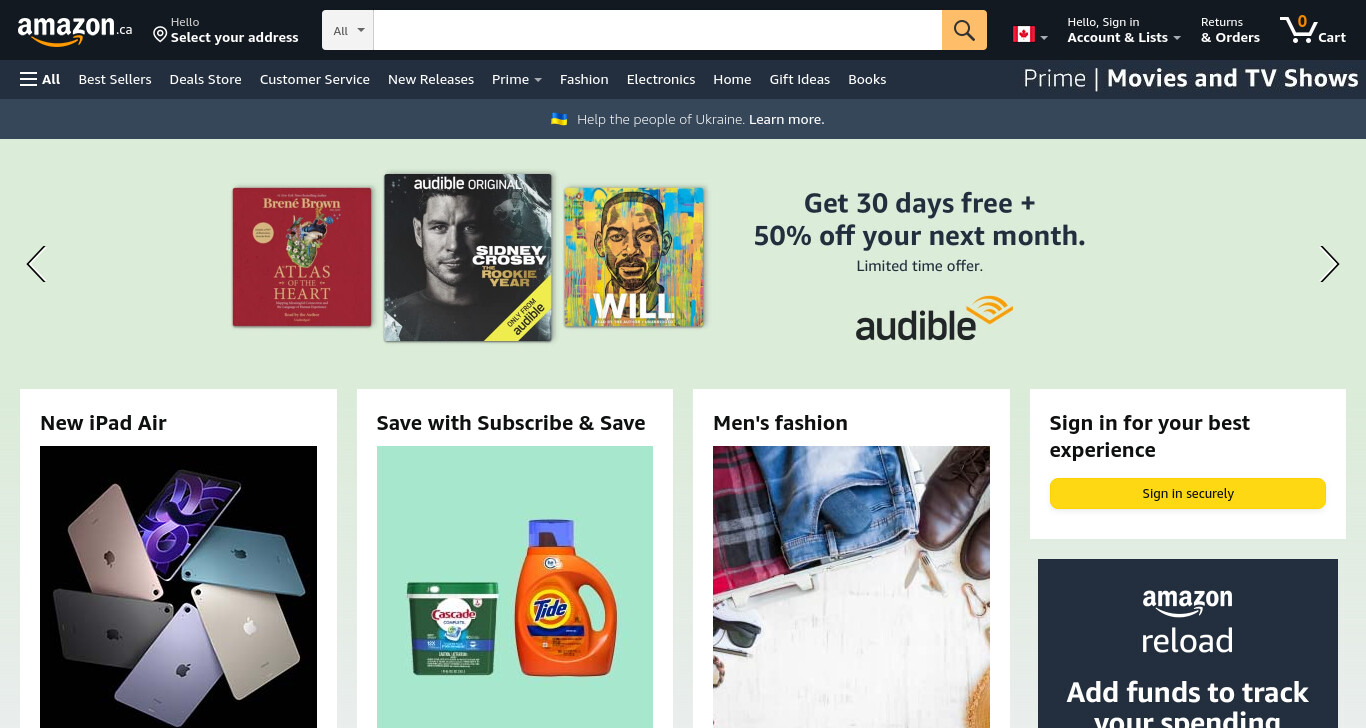Click the New iPad Air image
Viewport: 1366px width, 728px height.
coord(178,587)
